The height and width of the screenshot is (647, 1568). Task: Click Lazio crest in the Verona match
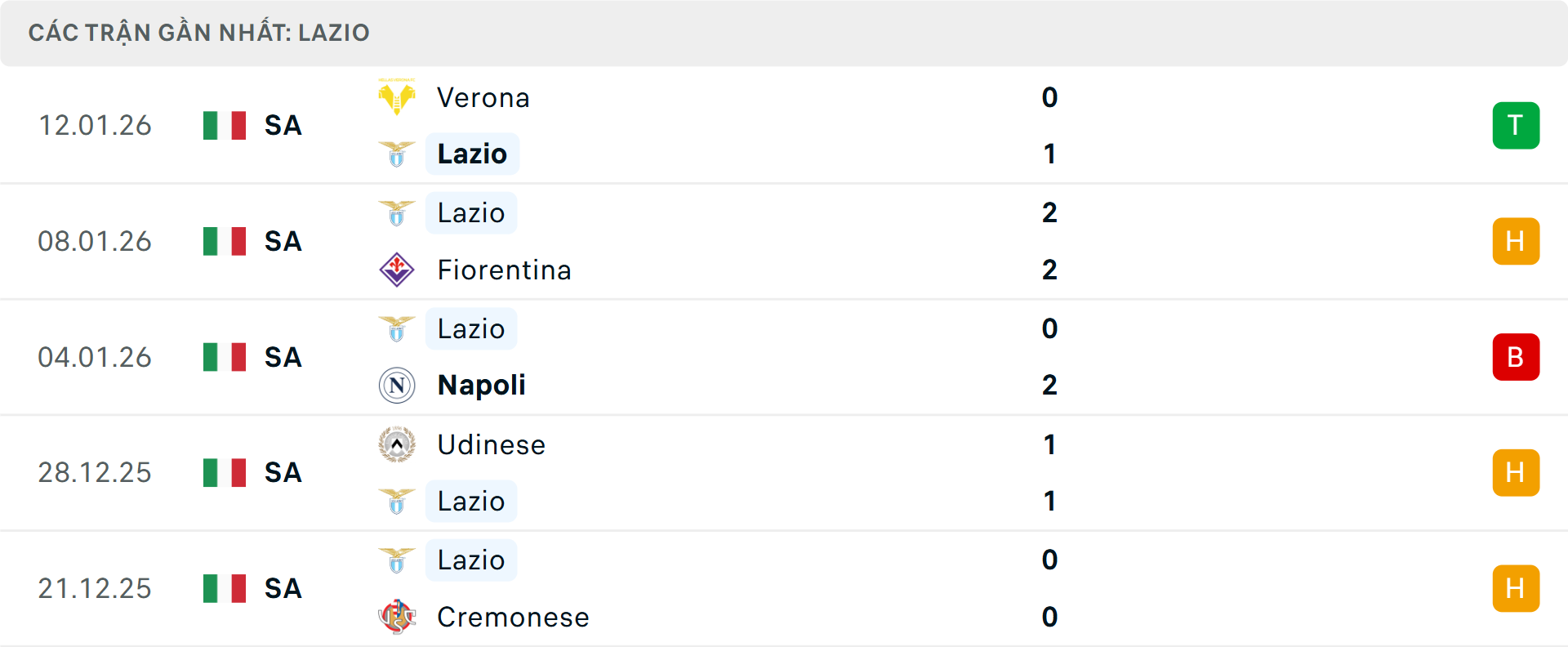click(x=397, y=154)
